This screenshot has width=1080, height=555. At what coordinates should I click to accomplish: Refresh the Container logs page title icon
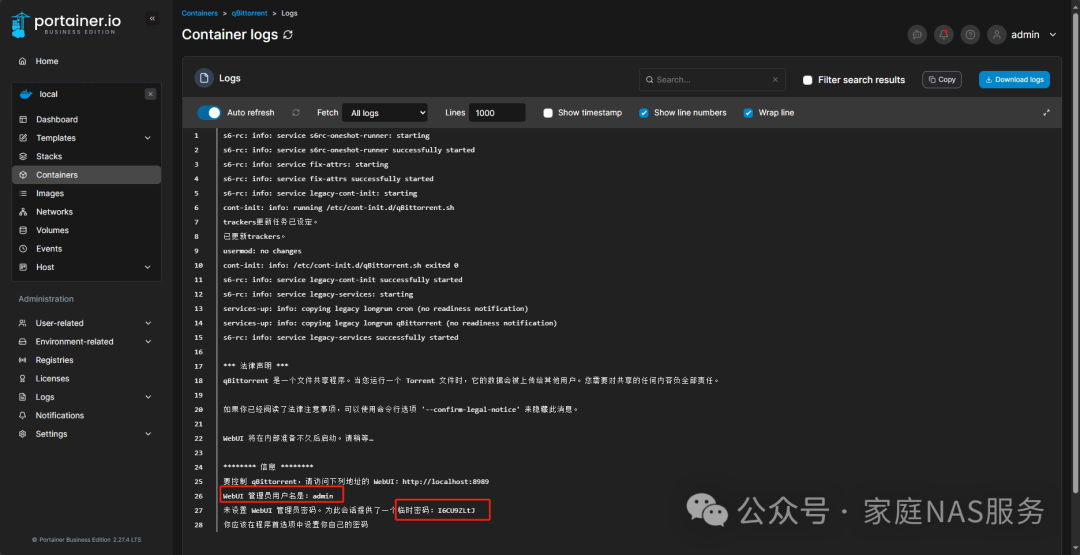click(x=288, y=34)
